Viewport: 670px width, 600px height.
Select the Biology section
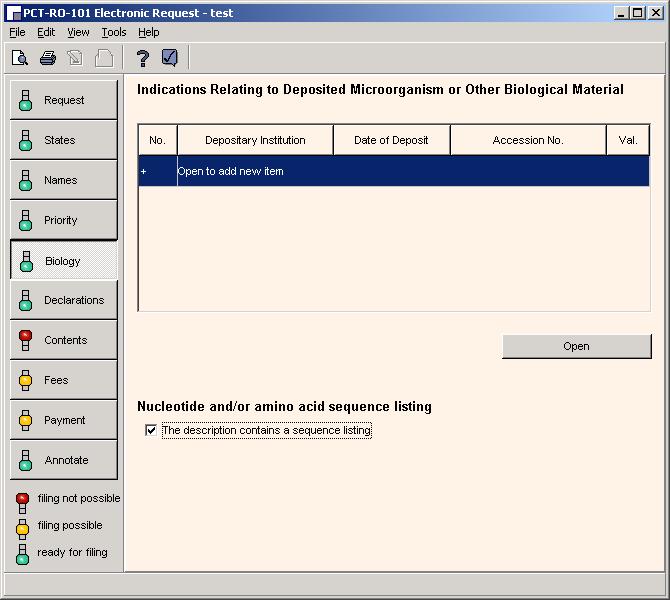click(x=64, y=261)
